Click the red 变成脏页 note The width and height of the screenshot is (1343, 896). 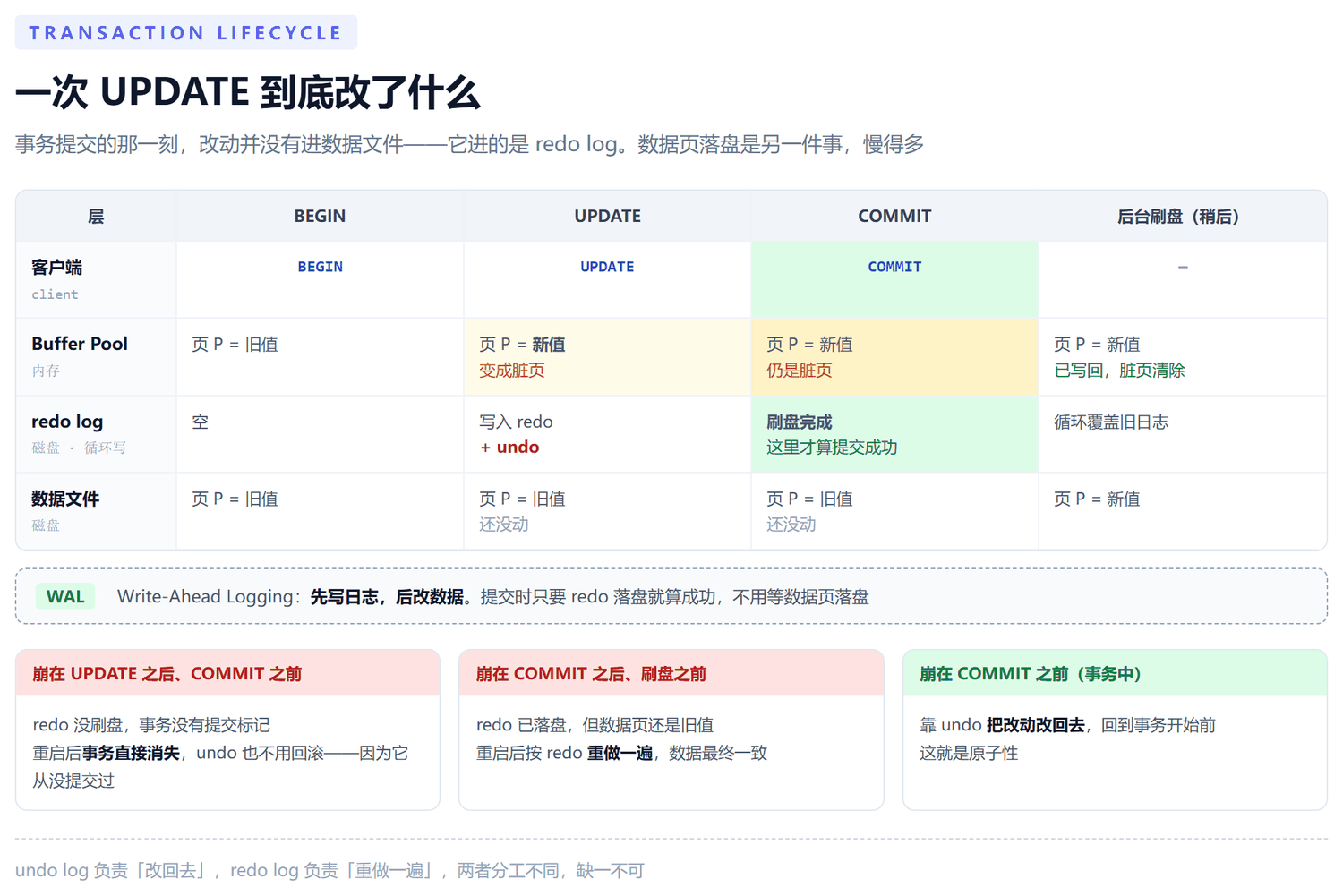511,371
